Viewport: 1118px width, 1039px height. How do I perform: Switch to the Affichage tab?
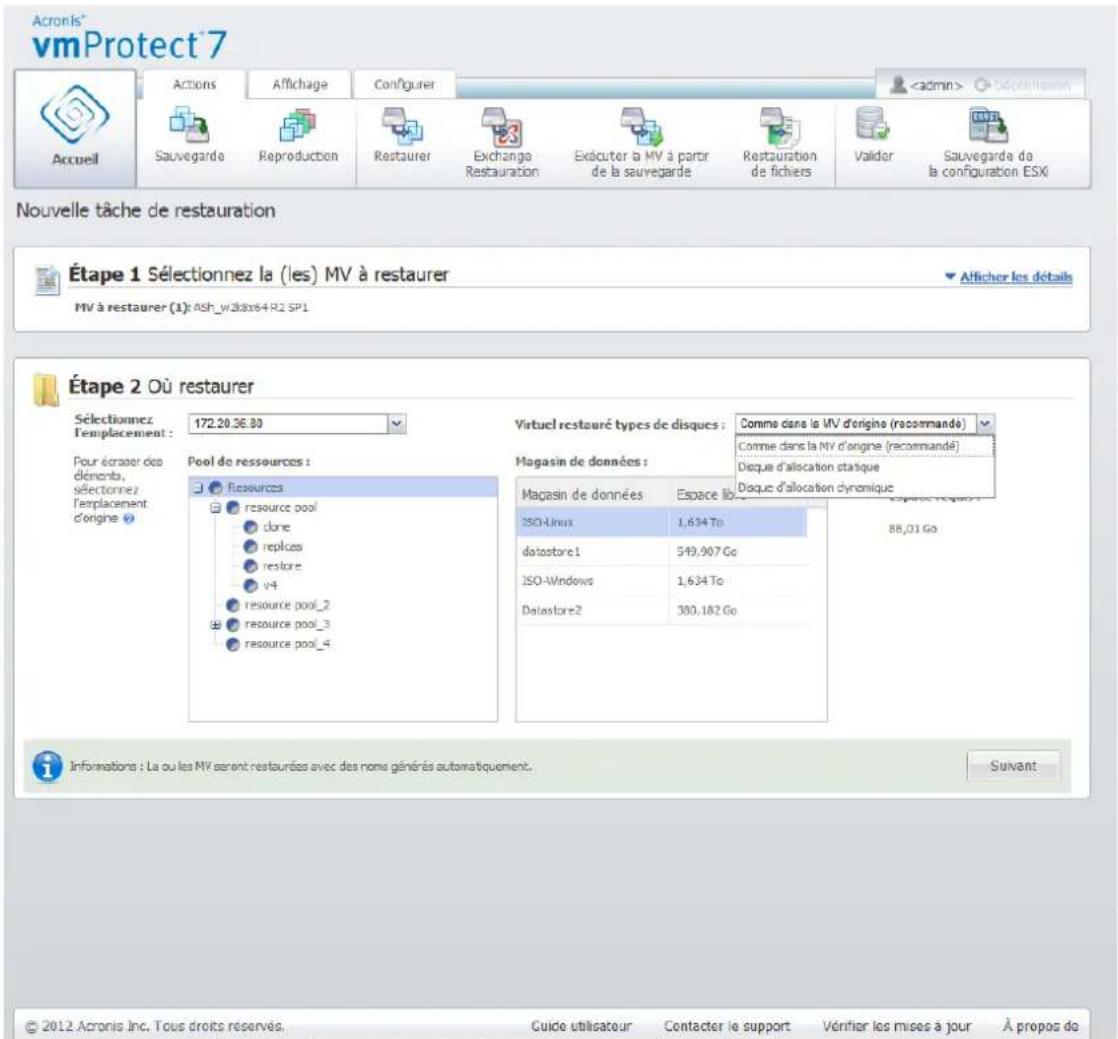click(x=299, y=84)
